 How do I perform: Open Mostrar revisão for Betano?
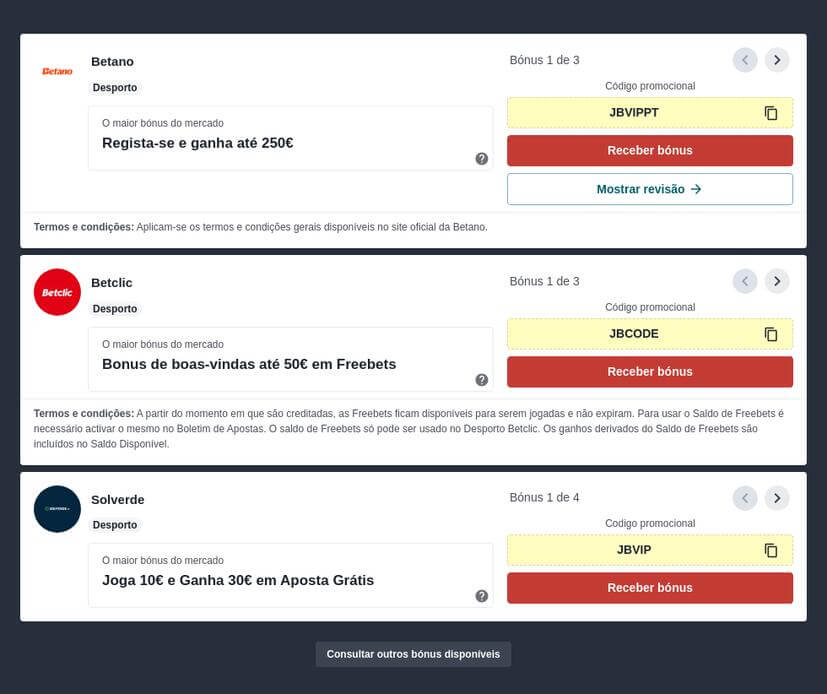point(650,189)
